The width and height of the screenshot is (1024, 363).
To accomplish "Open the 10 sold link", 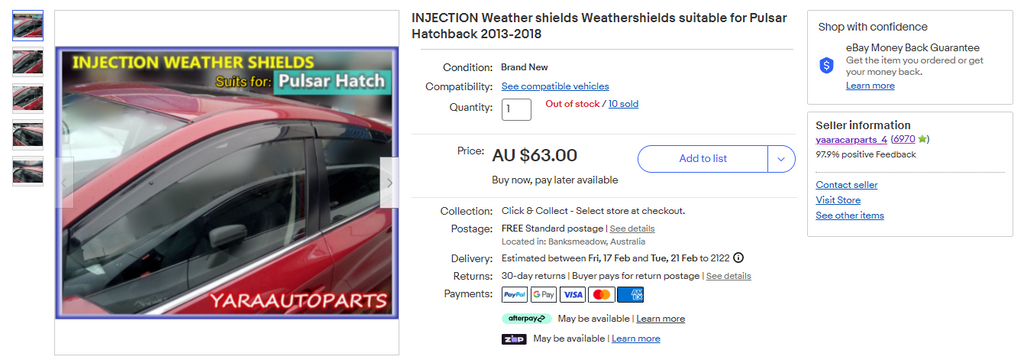I will [623, 104].
